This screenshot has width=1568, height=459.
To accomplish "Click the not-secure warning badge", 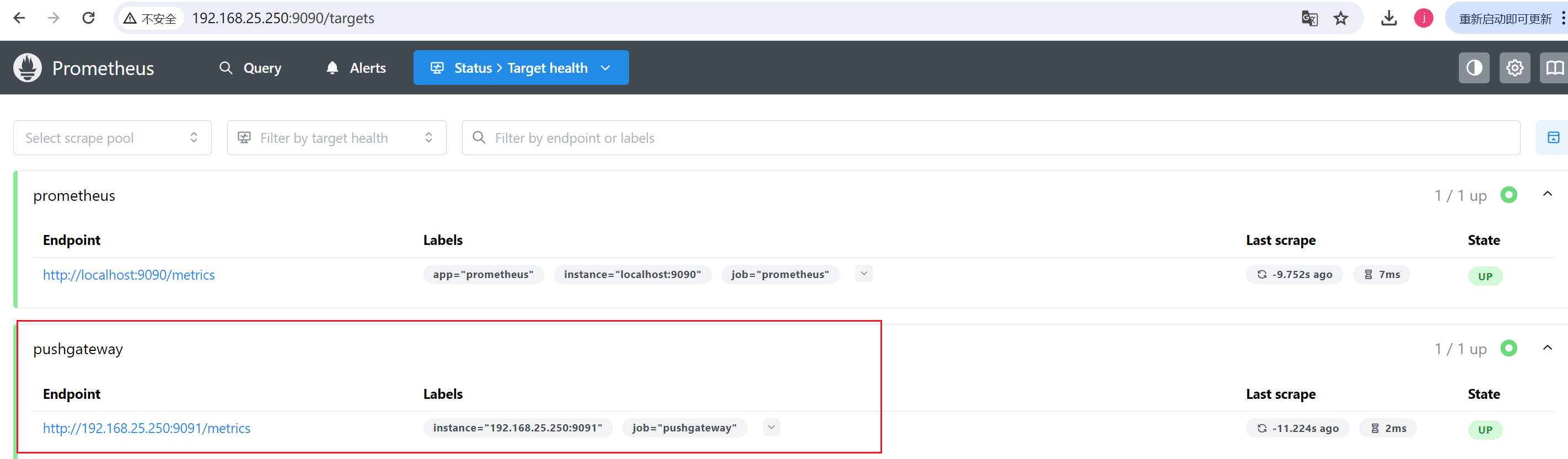I will point(150,19).
